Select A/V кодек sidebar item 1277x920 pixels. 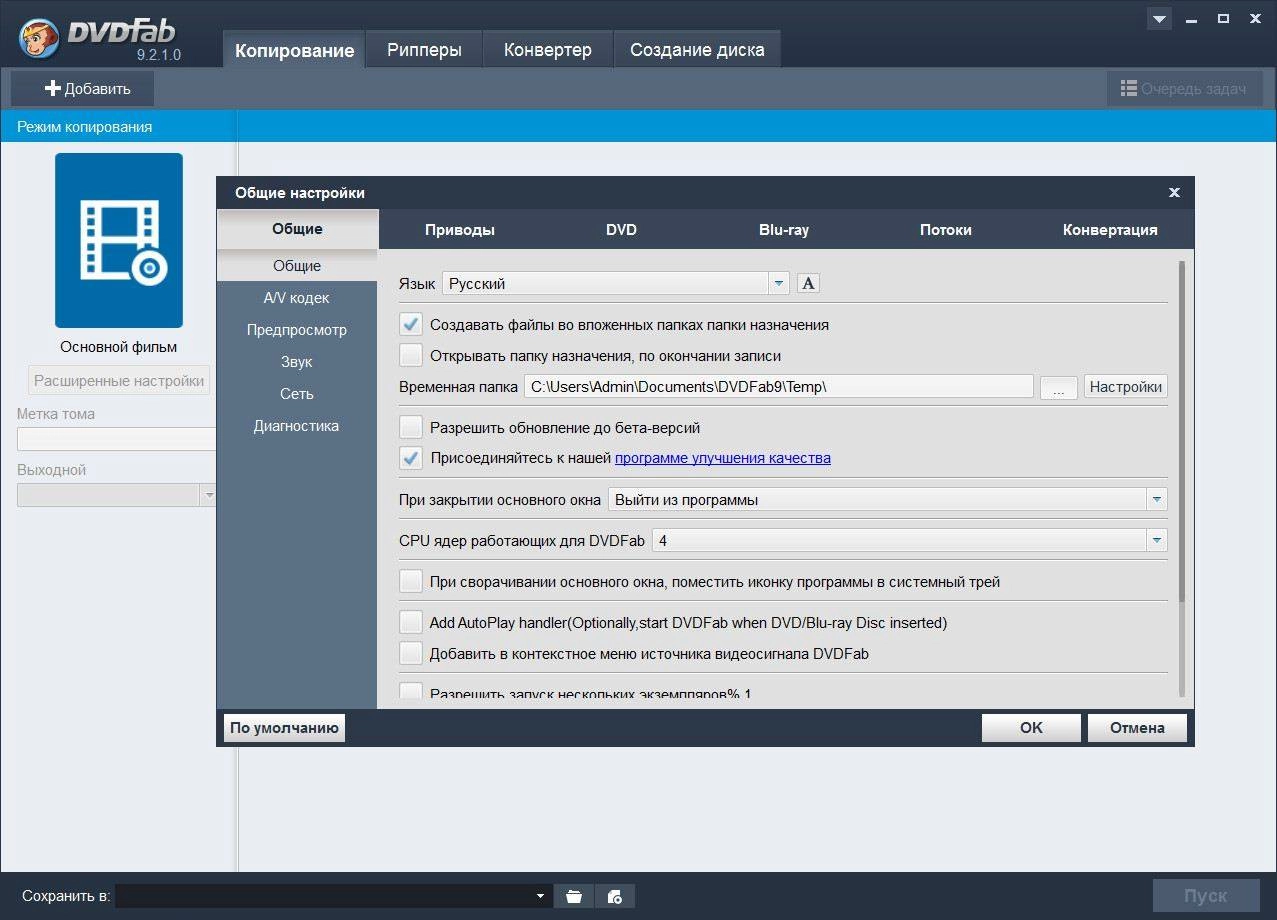point(297,298)
